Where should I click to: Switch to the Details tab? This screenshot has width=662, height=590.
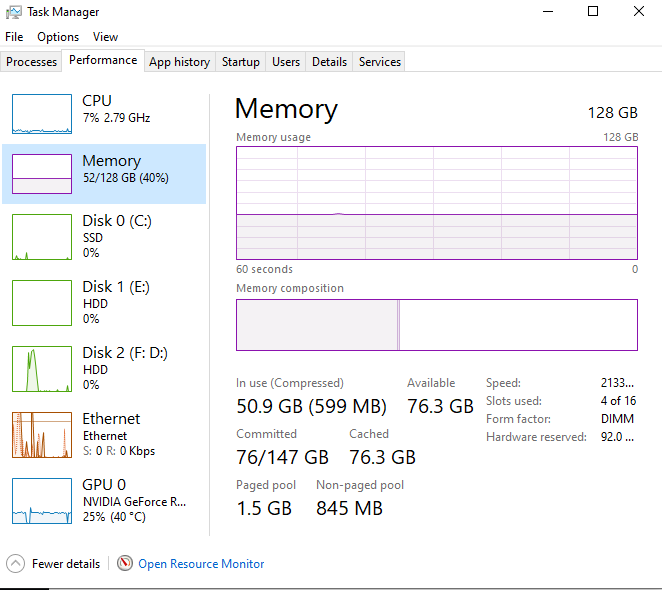click(x=329, y=62)
